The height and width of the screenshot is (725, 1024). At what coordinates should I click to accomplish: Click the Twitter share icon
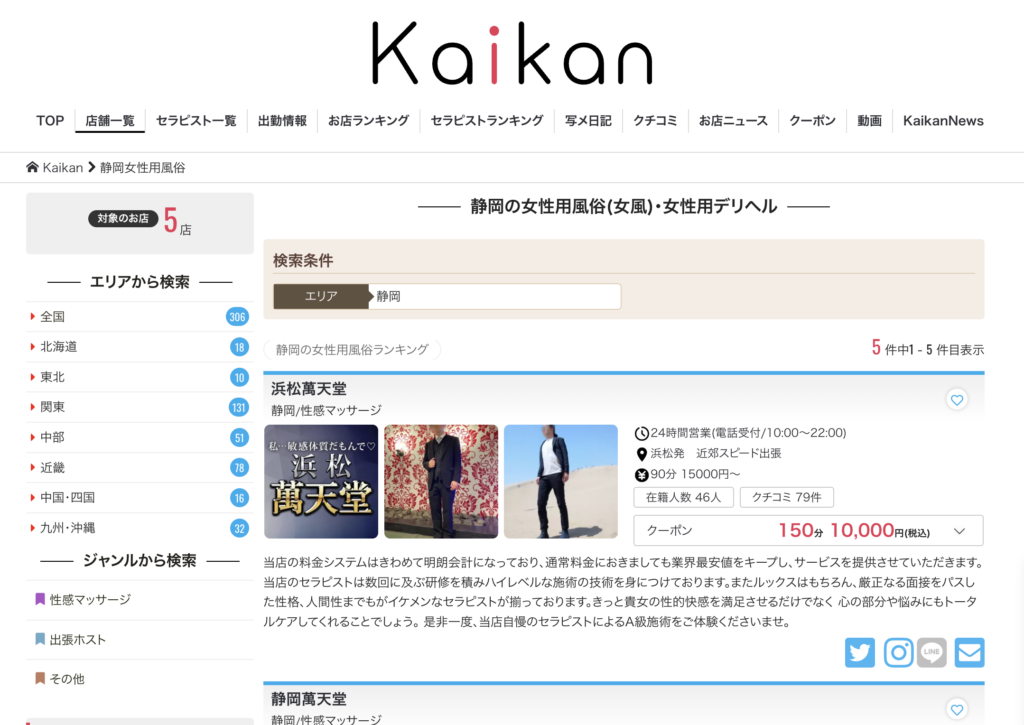pyautogui.click(x=859, y=652)
